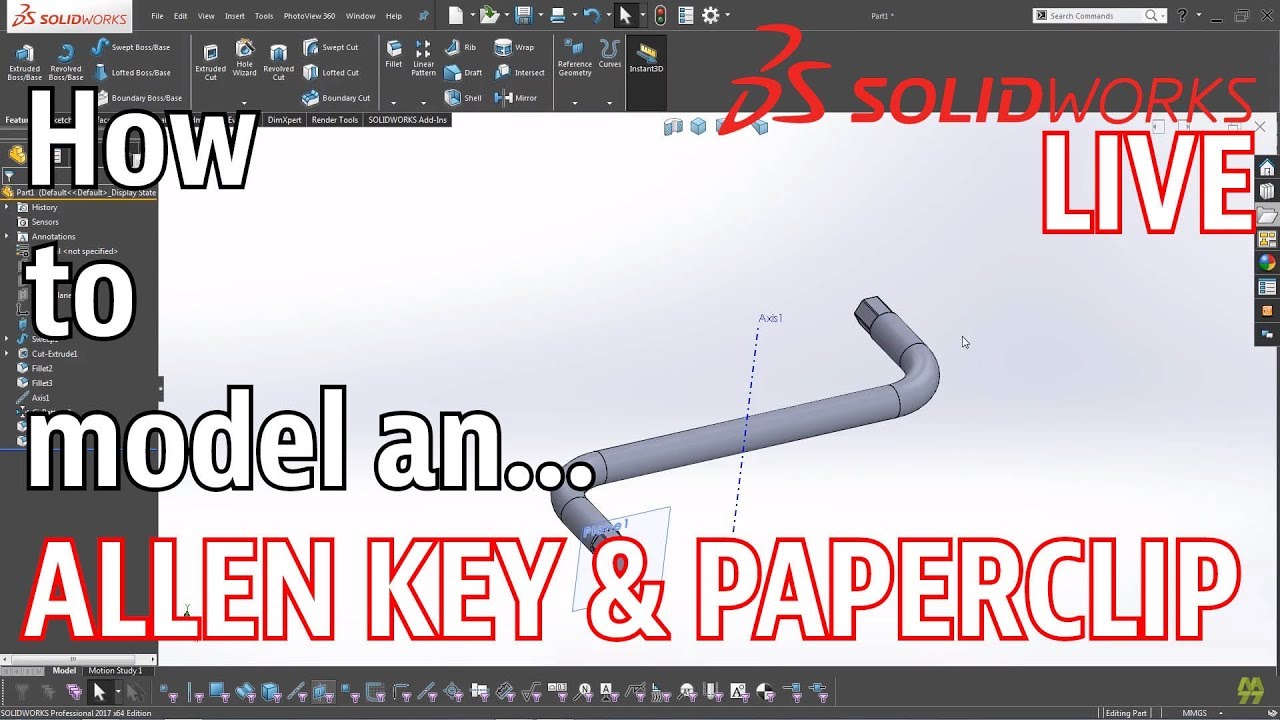Open the PhotoView 360 menu
This screenshot has height=720, width=1280.
[x=309, y=16]
